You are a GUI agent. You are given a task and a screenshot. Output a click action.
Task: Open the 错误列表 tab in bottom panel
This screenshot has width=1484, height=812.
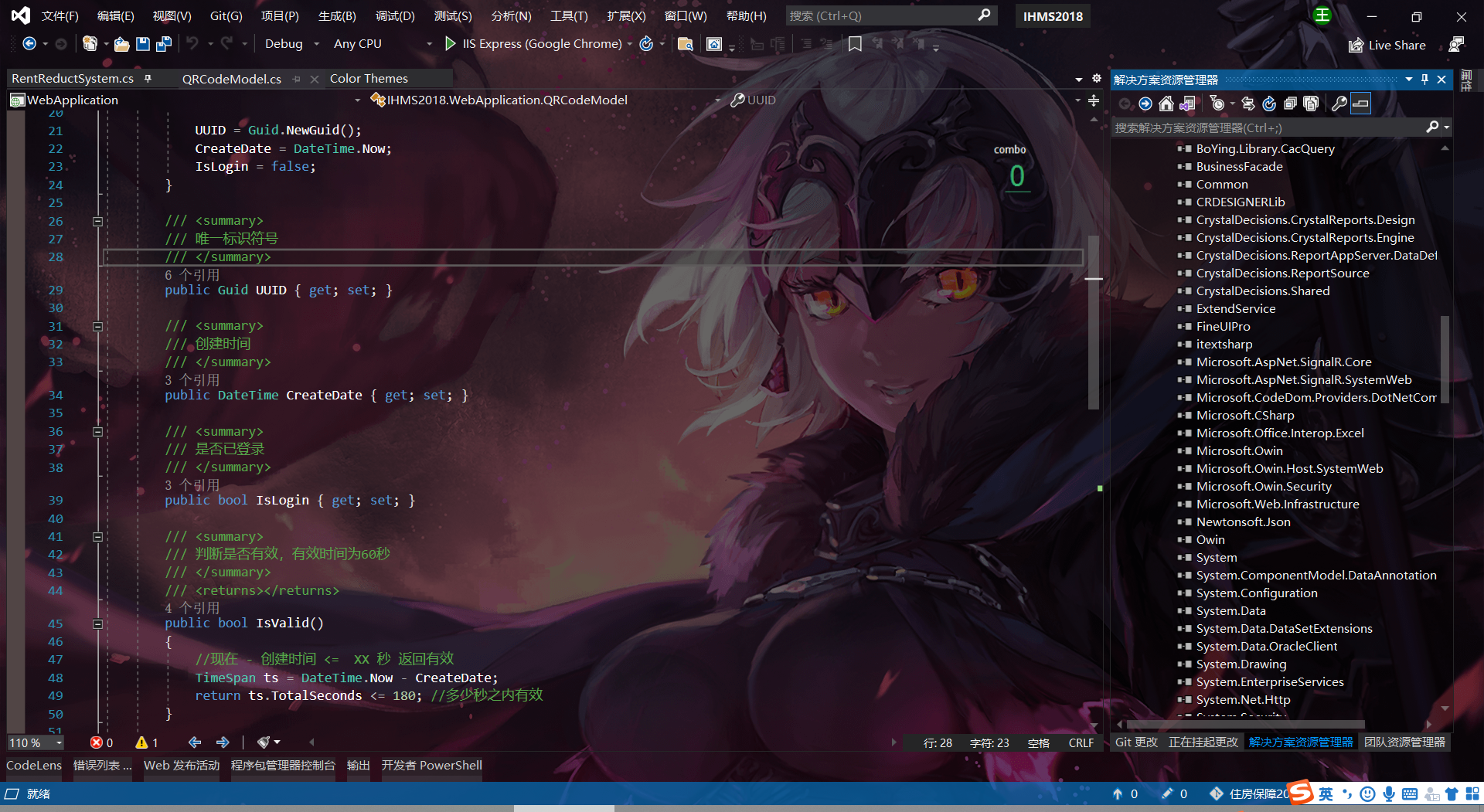click(102, 765)
